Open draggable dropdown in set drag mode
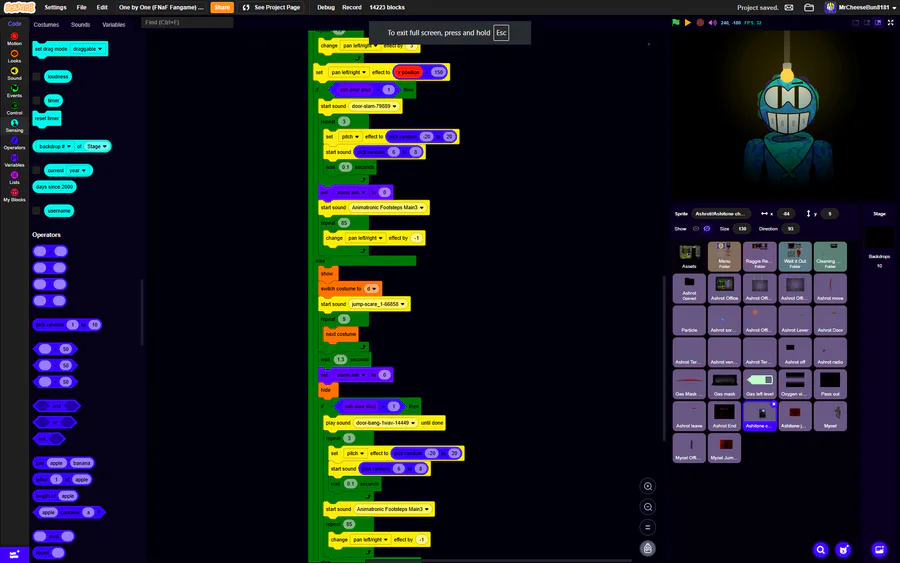The width and height of the screenshot is (900, 563). pyautogui.click(x=88, y=49)
